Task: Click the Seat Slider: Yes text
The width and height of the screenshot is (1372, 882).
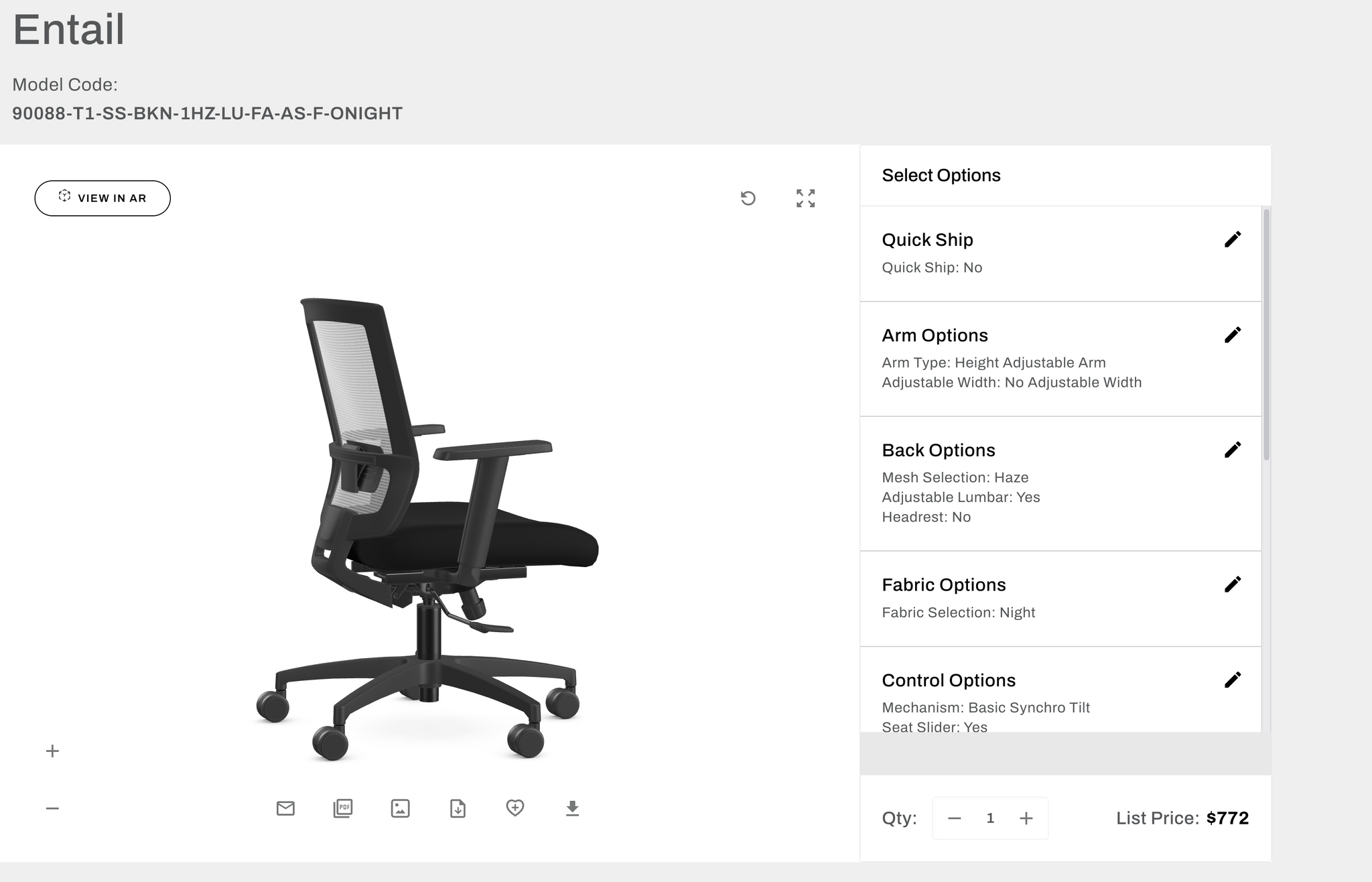Action: pos(935,727)
